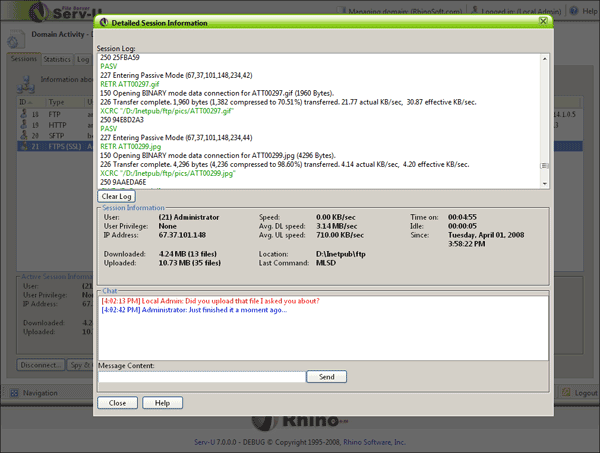Click the '(21) Administrator' user value
The height and width of the screenshot is (453, 600).
click(189, 217)
